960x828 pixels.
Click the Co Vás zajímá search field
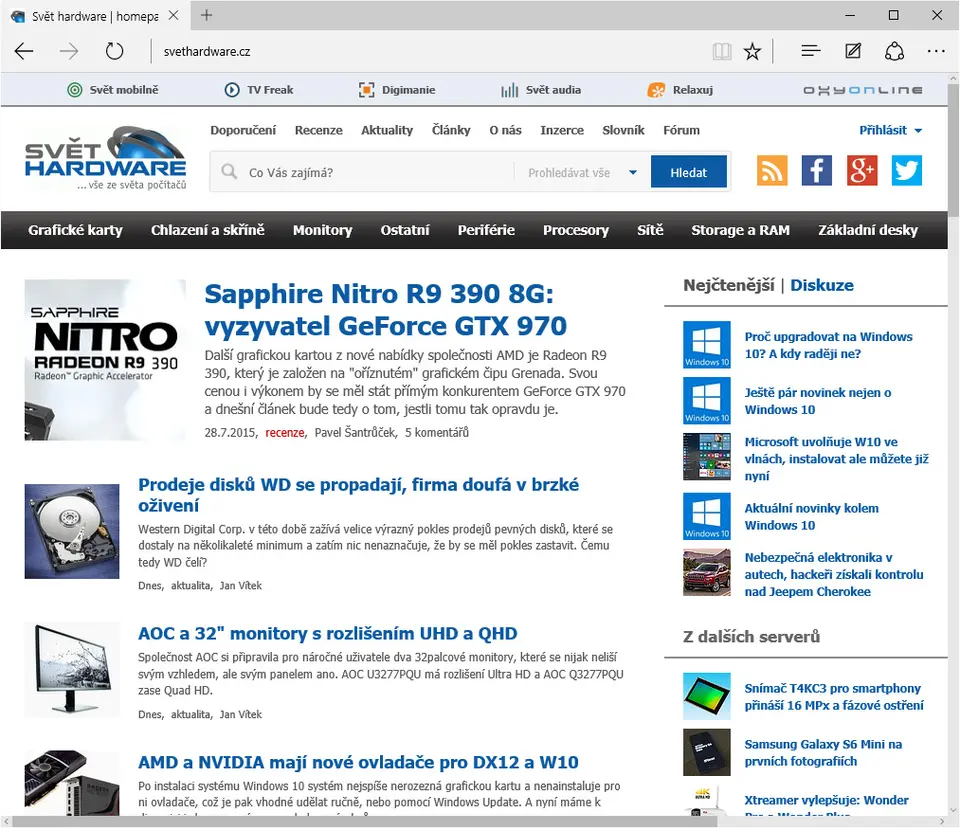[375, 172]
